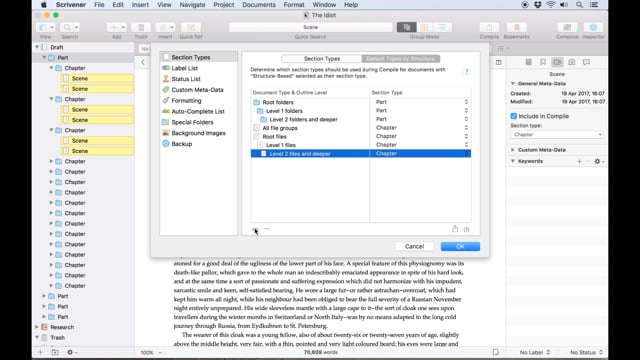Open the Metadata tab in the Inspector
Viewport: 640px width, 360px height.
(x=557, y=62)
